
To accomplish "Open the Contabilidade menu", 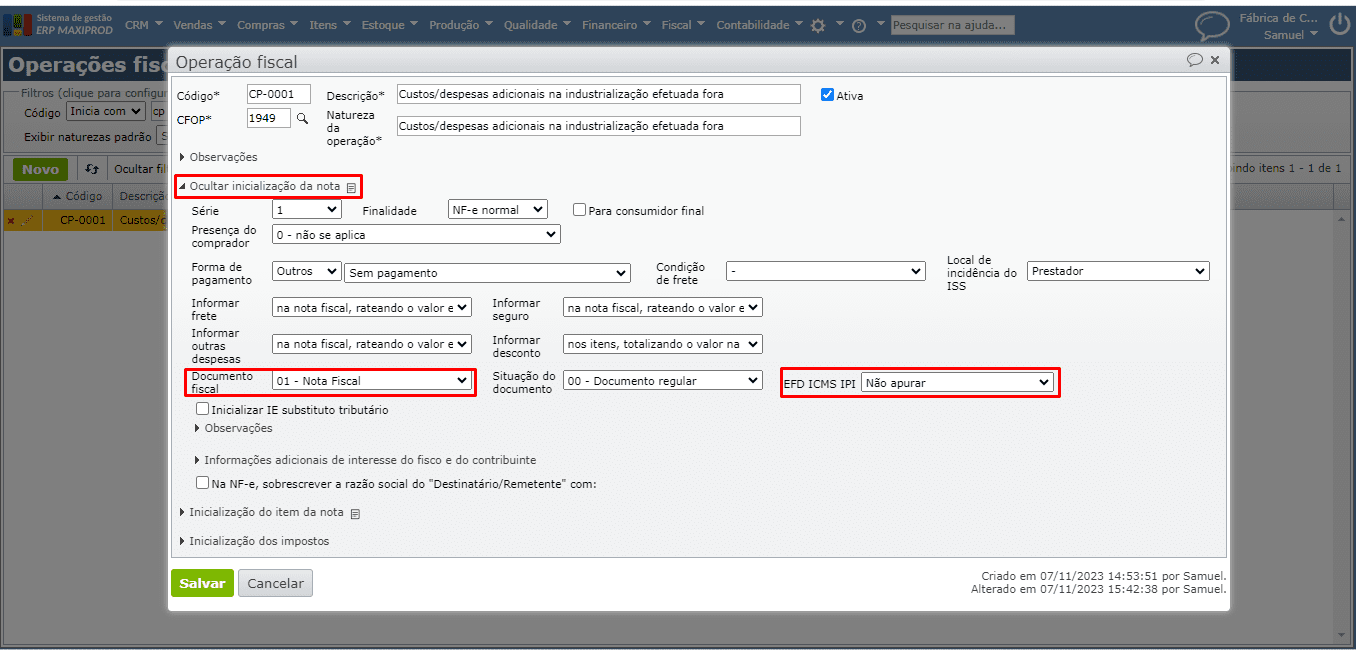I will tap(760, 25).
